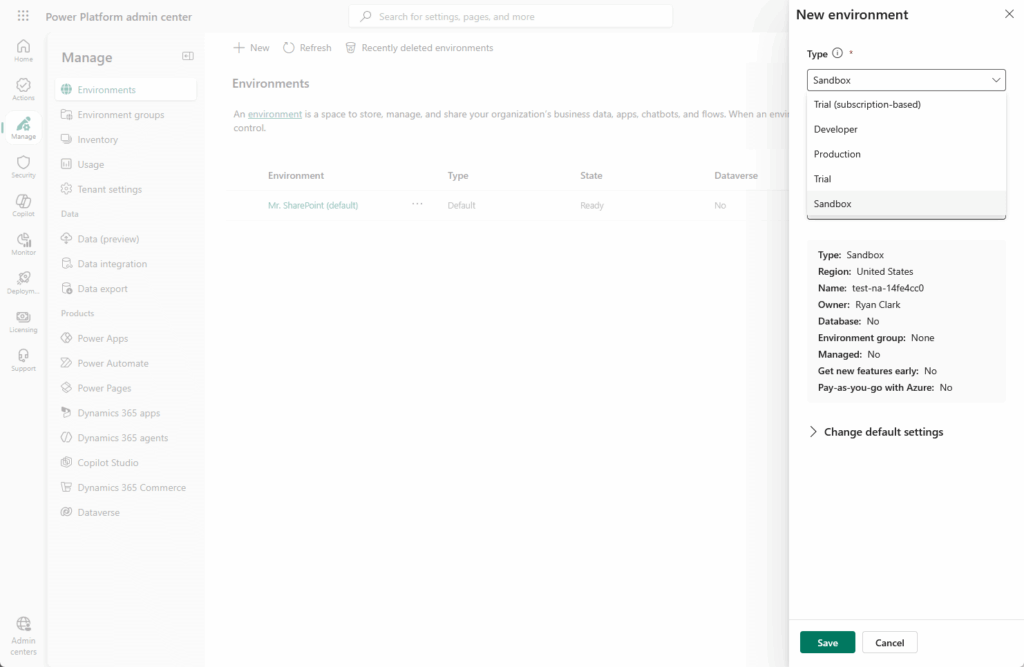The image size is (1024, 667).
Task: Click the Usage chart icon
Action: pyautogui.click(x=67, y=164)
